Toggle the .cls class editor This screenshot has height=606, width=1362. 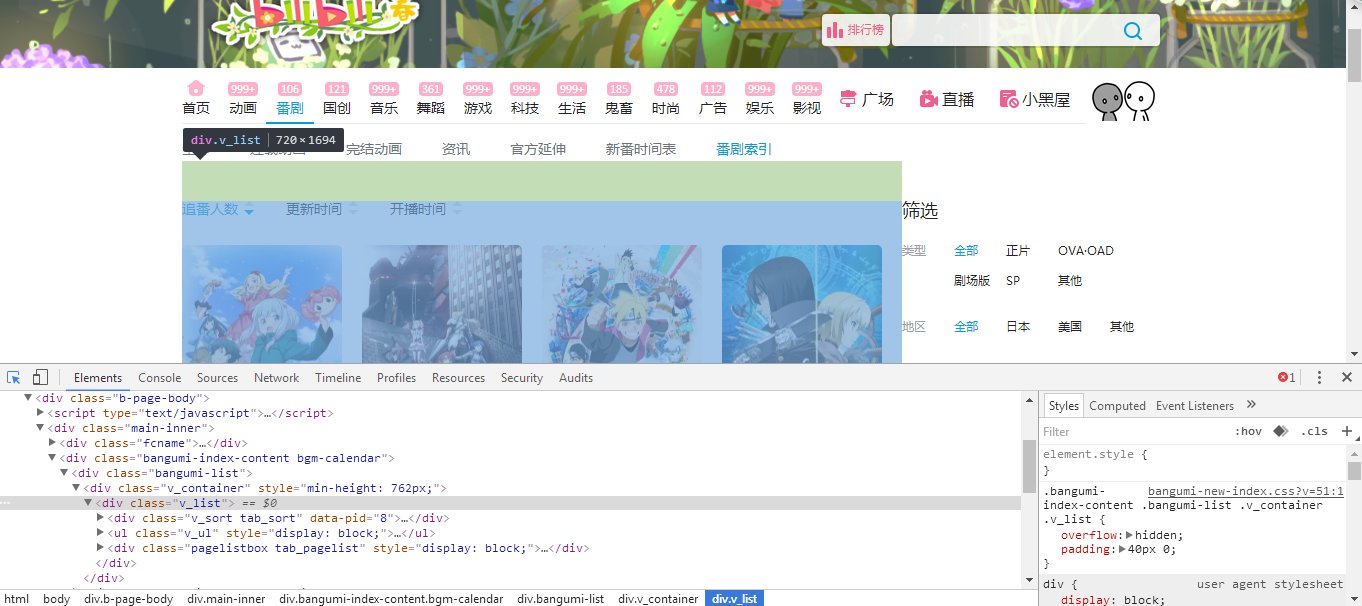(1314, 431)
